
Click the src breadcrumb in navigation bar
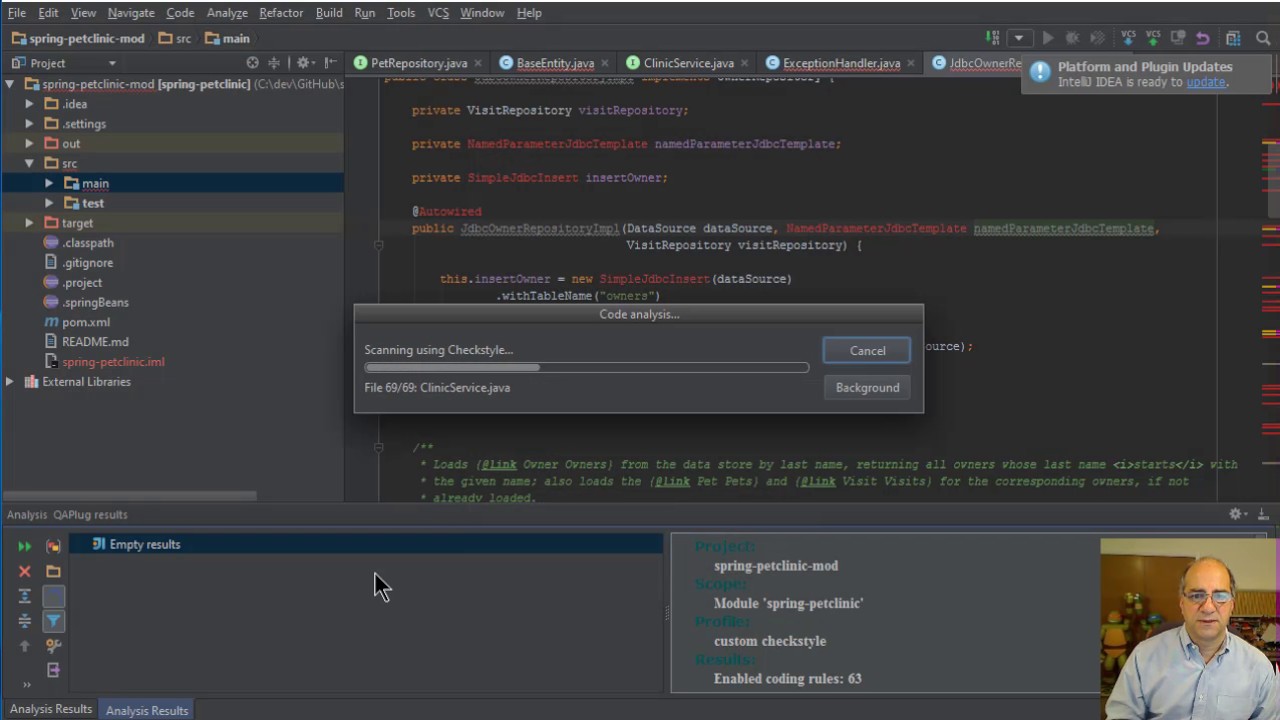pyautogui.click(x=174, y=38)
